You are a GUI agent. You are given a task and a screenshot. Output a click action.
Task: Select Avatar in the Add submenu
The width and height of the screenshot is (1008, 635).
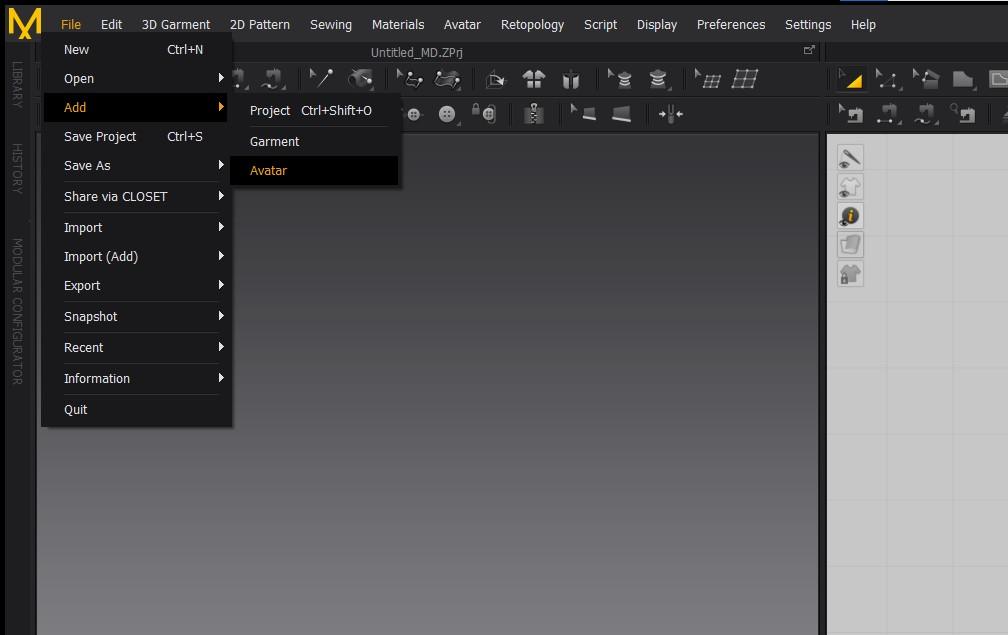tap(314, 170)
